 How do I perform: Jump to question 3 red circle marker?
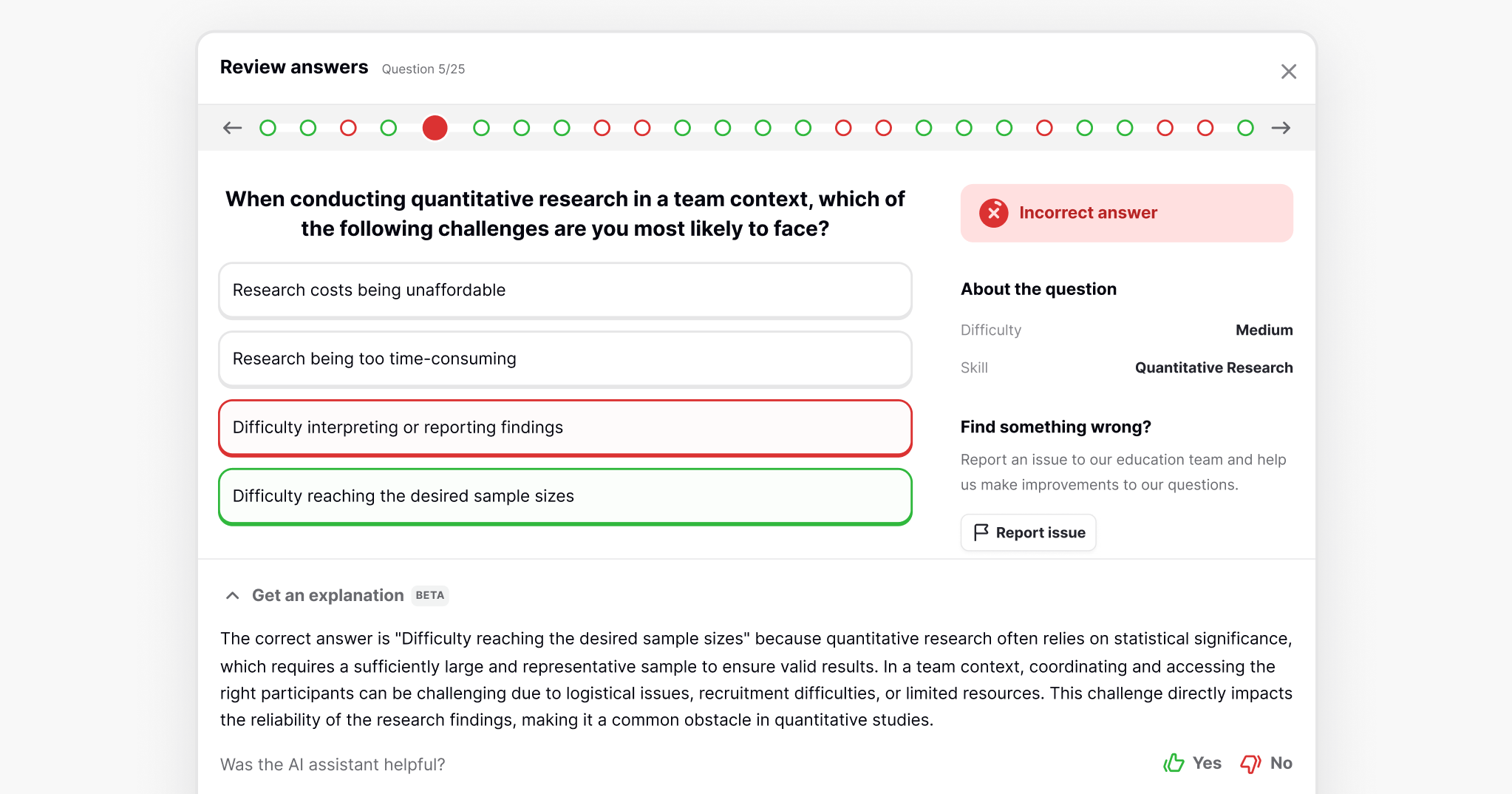click(348, 128)
